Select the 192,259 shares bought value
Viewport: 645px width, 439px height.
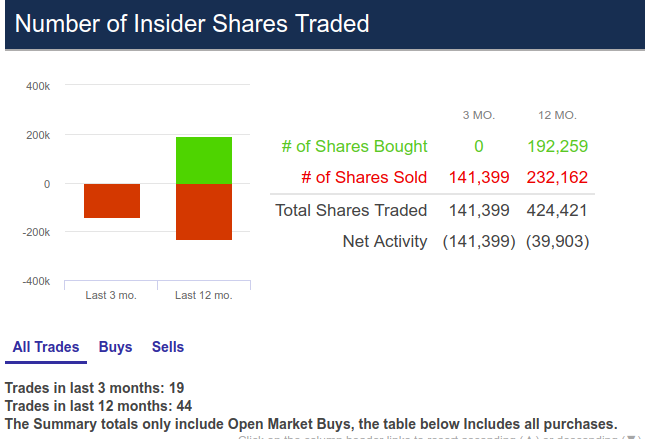pos(557,146)
